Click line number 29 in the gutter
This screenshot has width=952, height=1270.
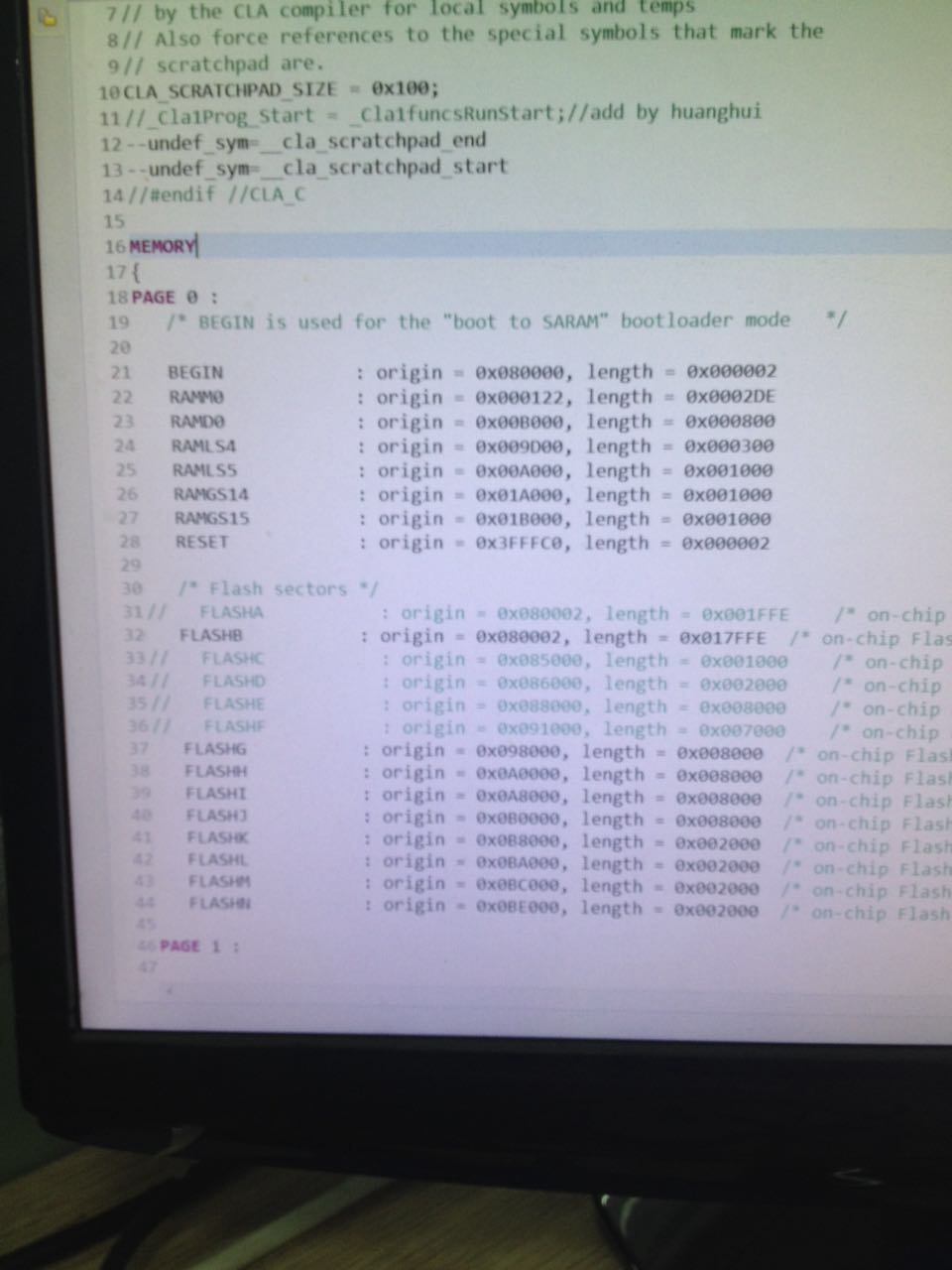[130, 565]
